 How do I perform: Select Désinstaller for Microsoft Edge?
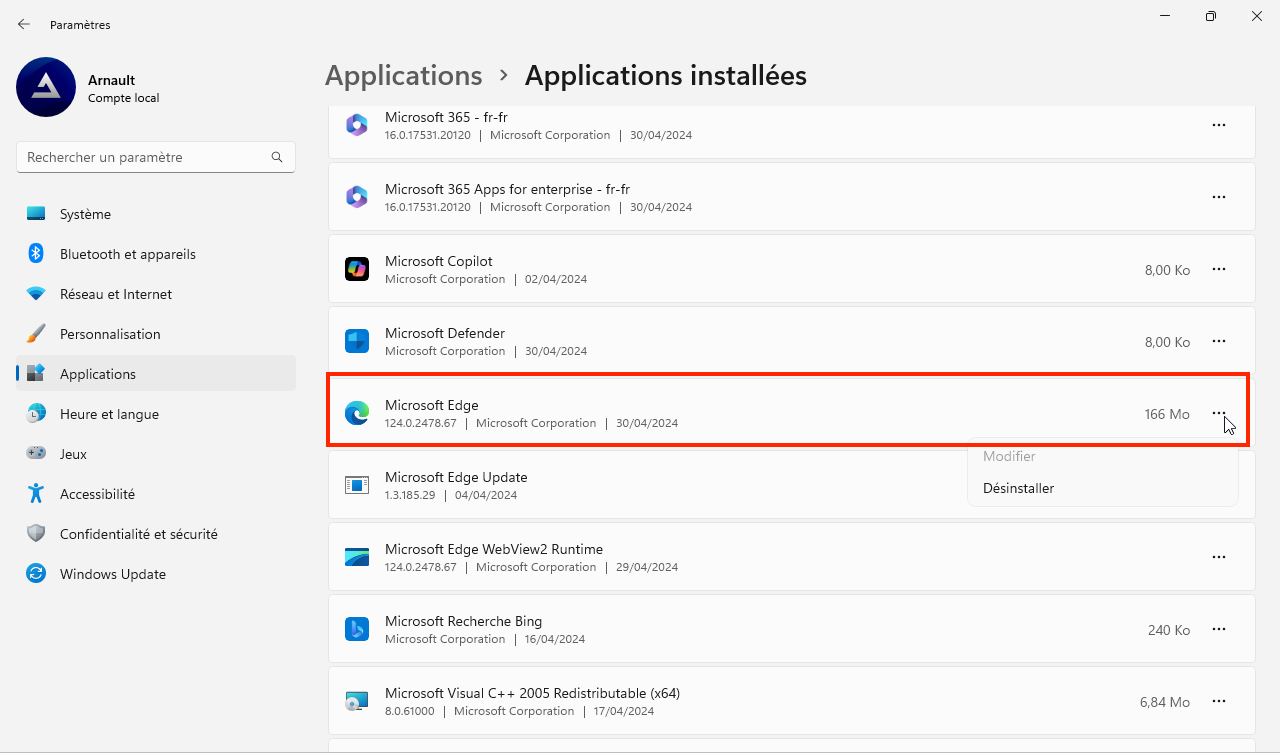tap(1019, 488)
